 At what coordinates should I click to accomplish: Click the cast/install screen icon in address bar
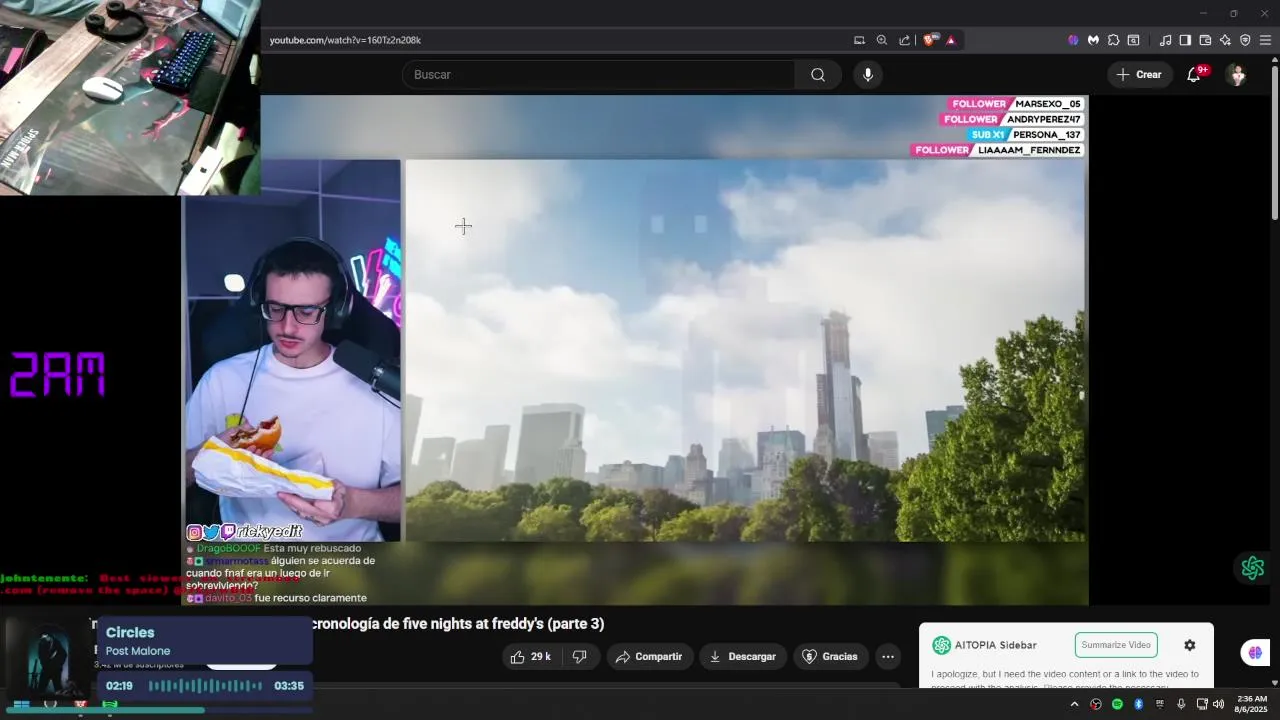859,40
